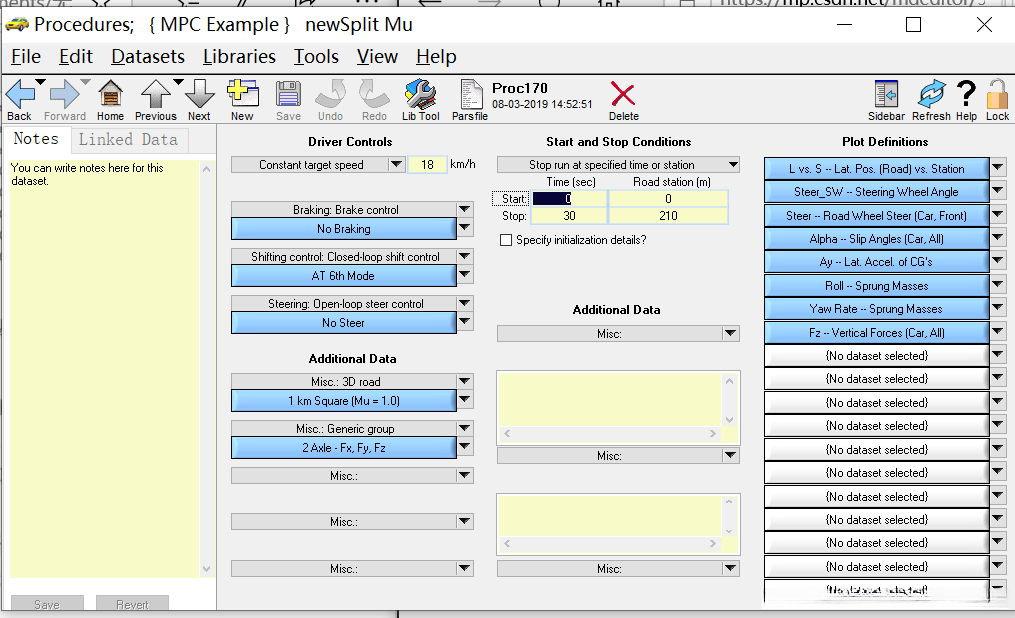The height and width of the screenshot is (618, 1015).
Task: Toggle the Sidebar panel
Action: click(886, 95)
